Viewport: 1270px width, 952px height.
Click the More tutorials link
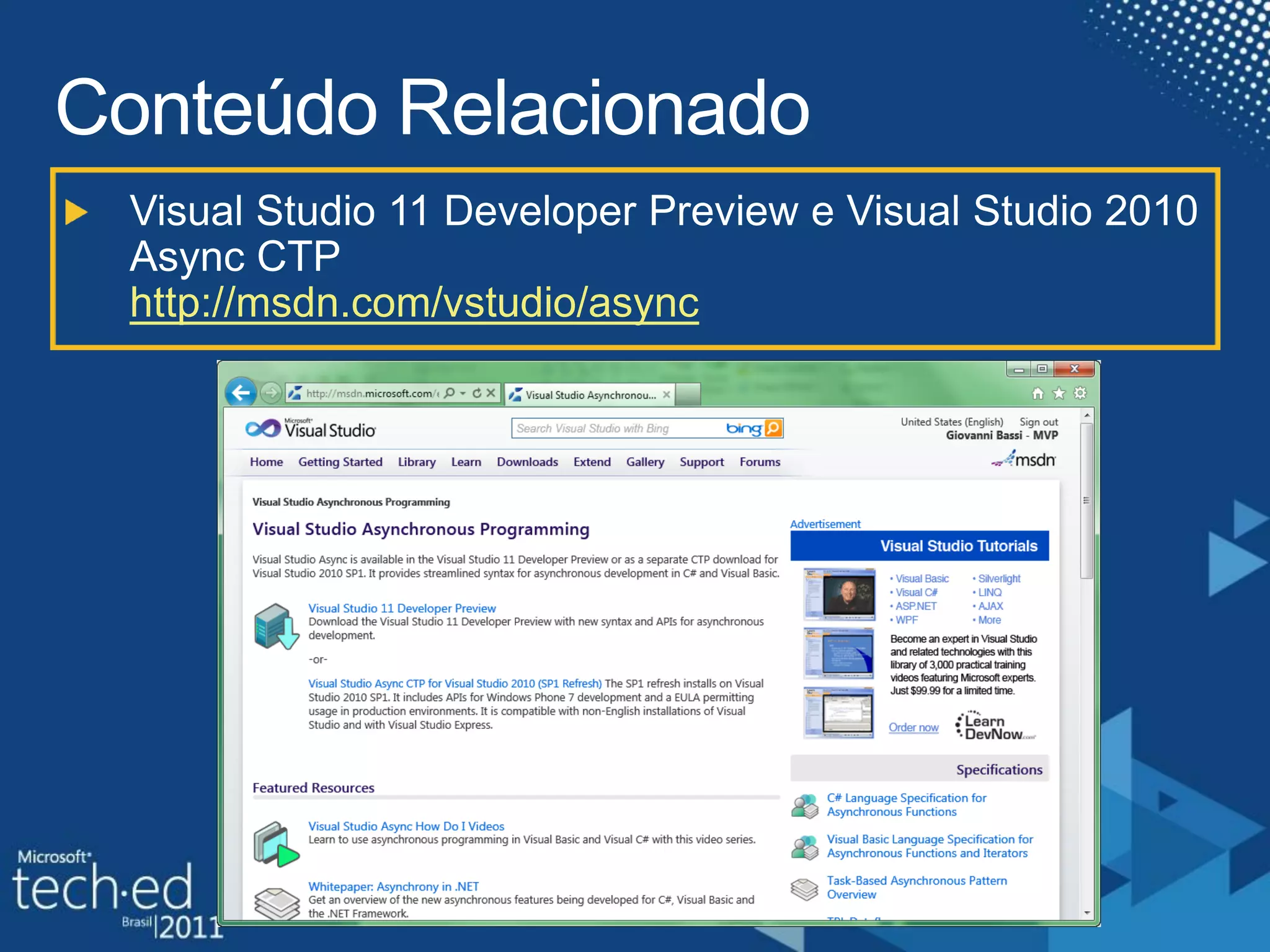coord(990,620)
